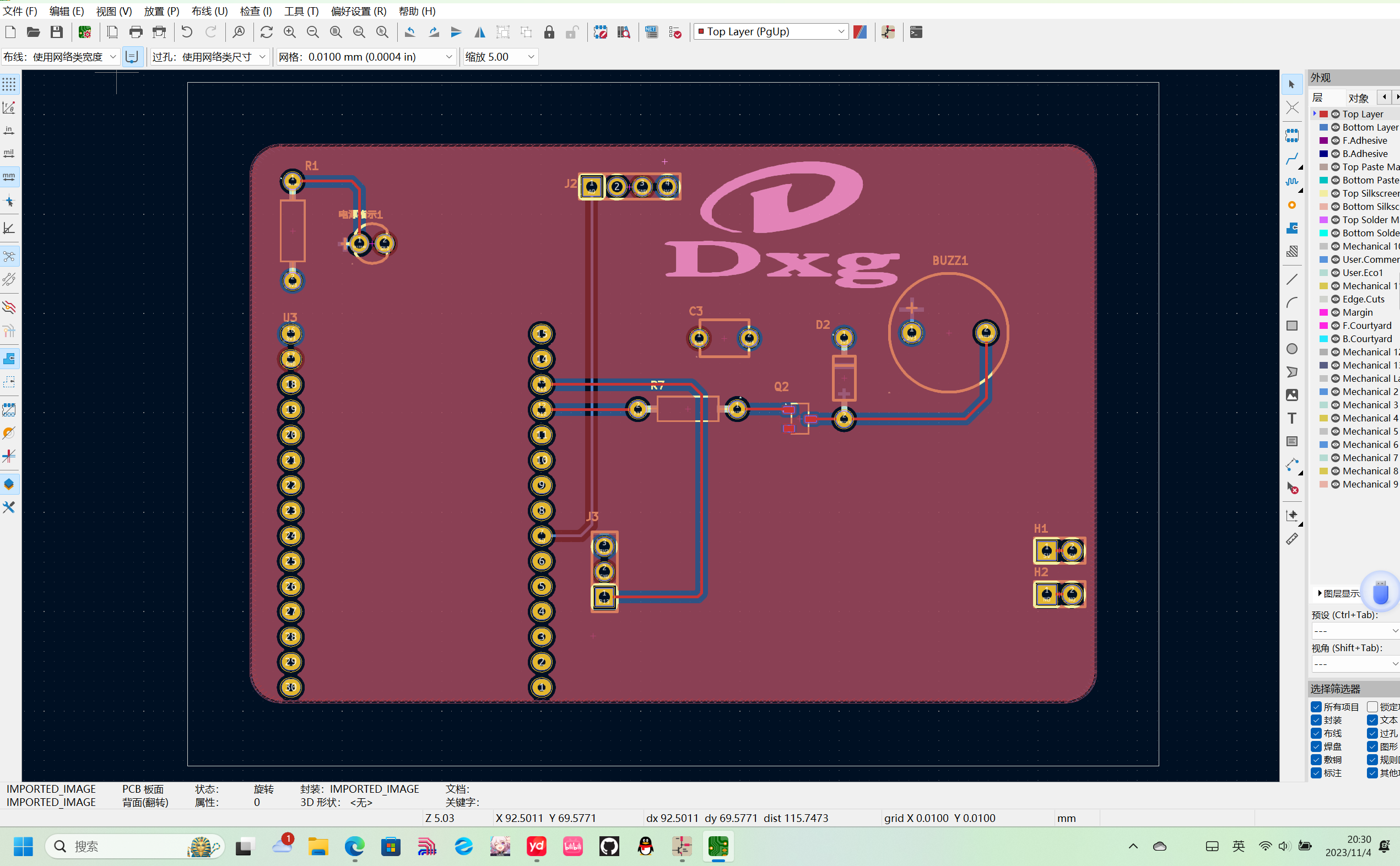Select the Route Tracks tool
1400x866 pixels.
pos(1291,159)
